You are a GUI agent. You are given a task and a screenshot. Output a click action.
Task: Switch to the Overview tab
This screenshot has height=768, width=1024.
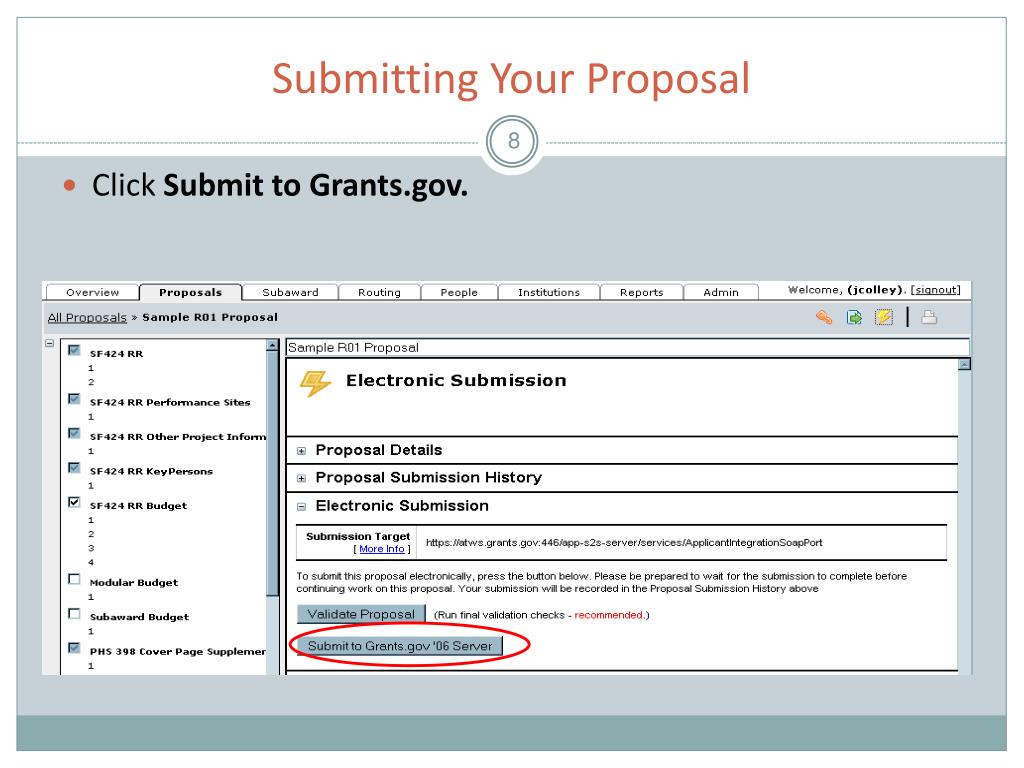click(93, 293)
